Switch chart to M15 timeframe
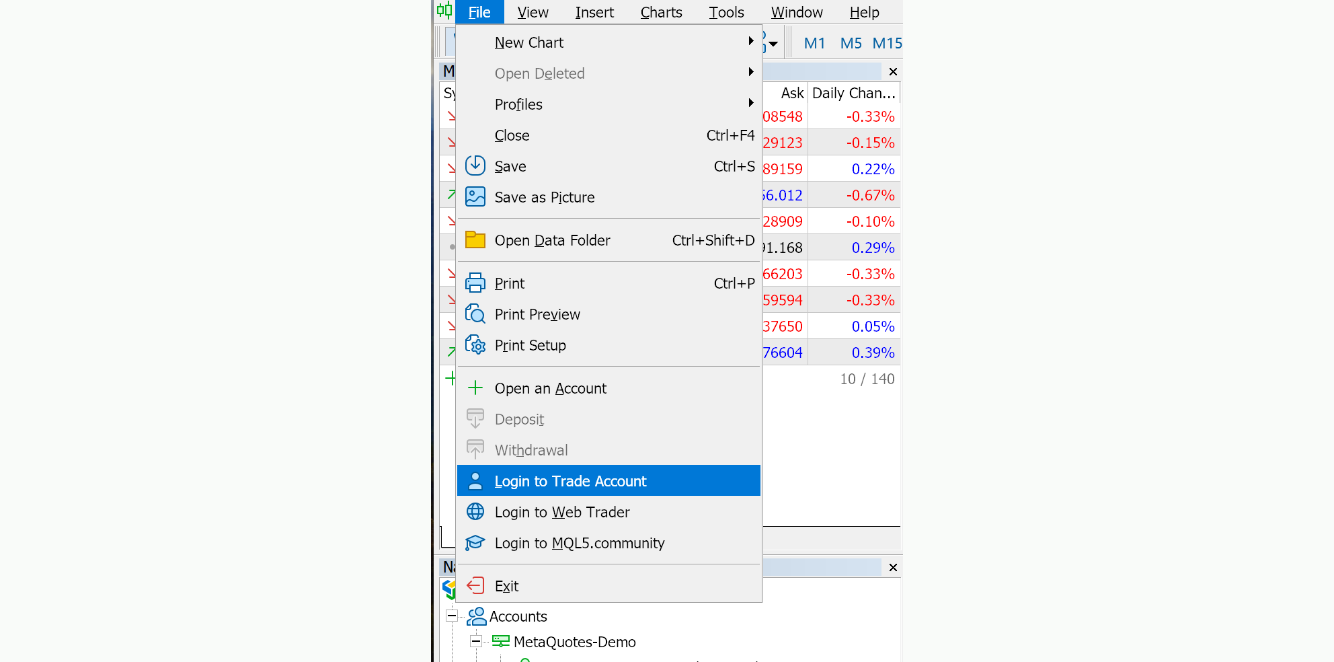 pos(887,43)
